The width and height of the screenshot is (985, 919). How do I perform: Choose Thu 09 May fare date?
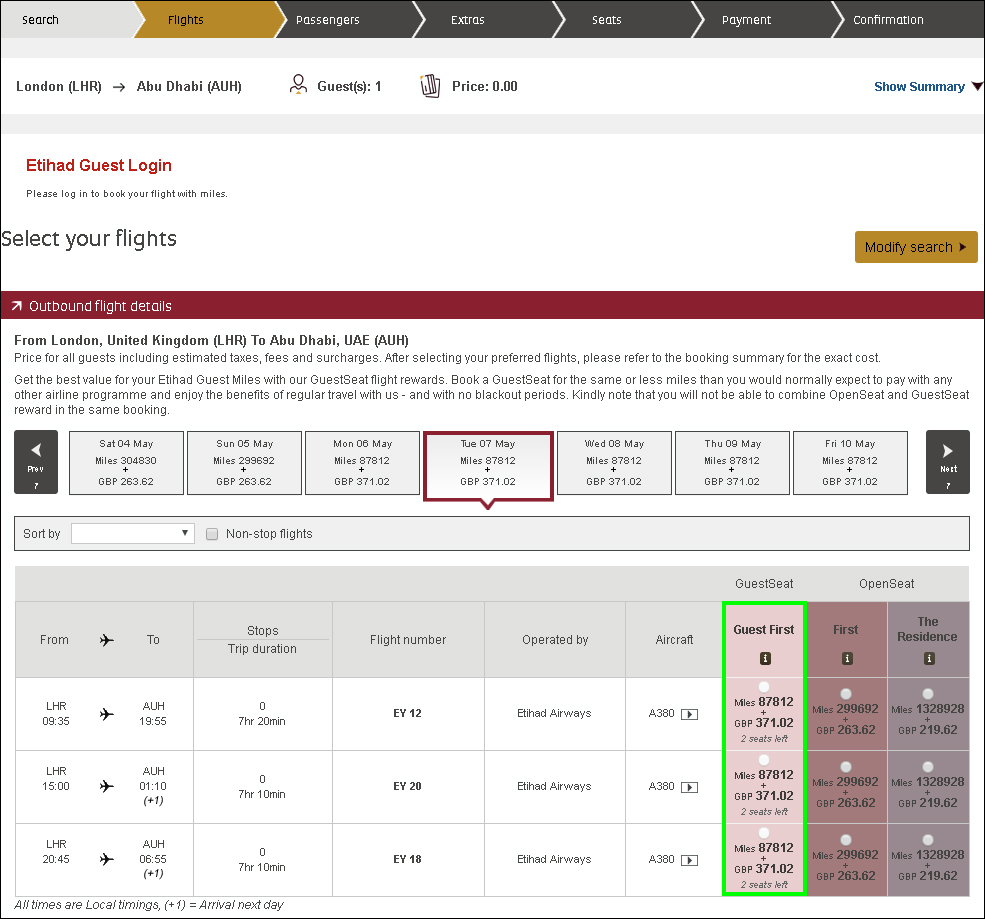click(732, 463)
